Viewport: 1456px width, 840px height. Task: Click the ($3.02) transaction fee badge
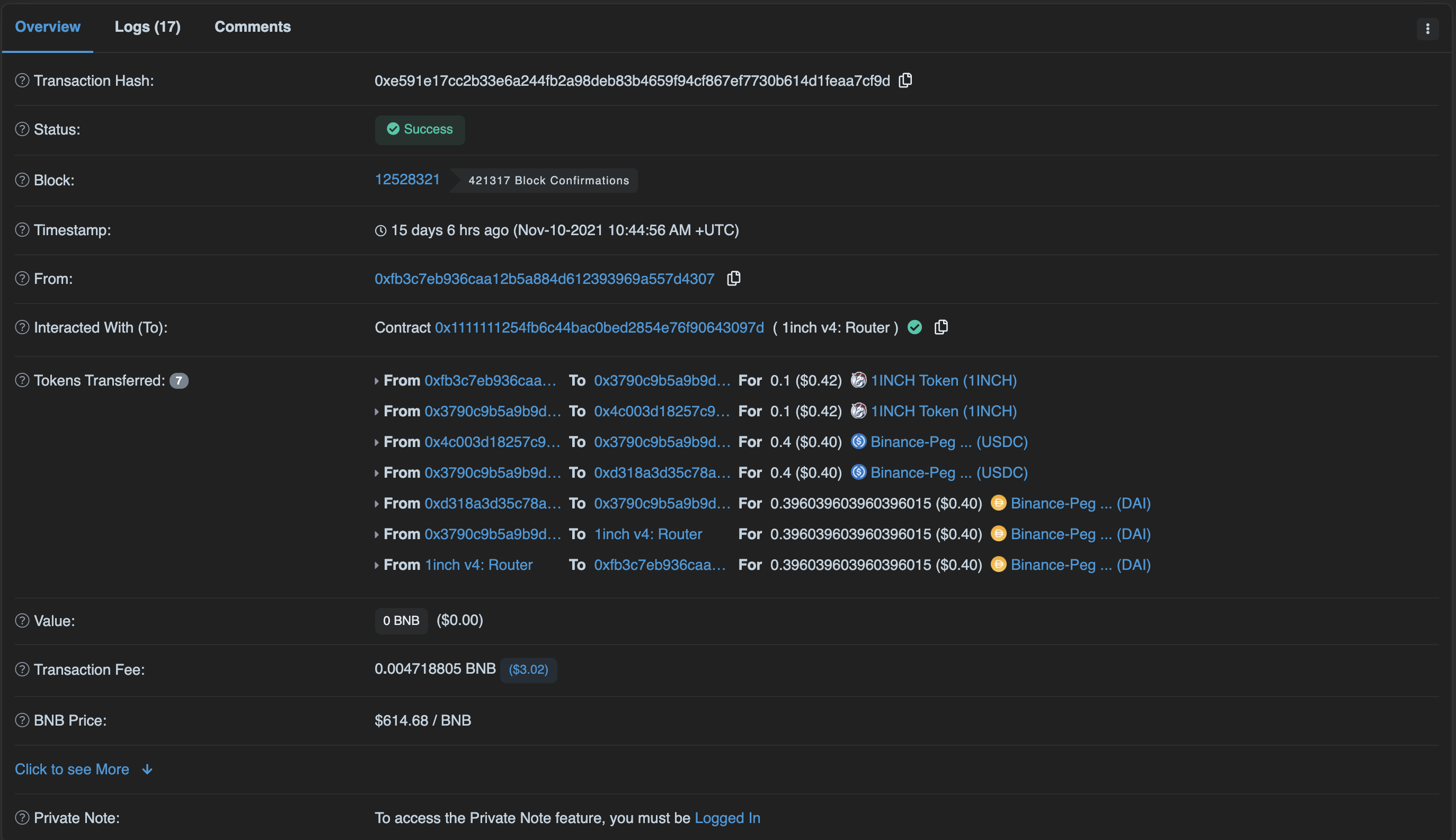528,669
